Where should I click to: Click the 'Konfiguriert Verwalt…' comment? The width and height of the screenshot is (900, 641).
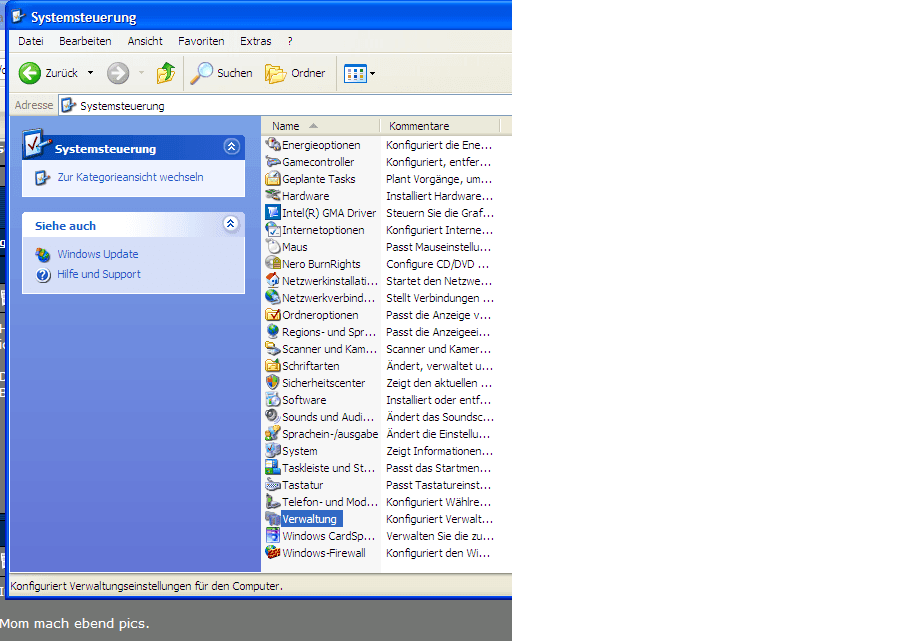pyautogui.click(x=440, y=519)
